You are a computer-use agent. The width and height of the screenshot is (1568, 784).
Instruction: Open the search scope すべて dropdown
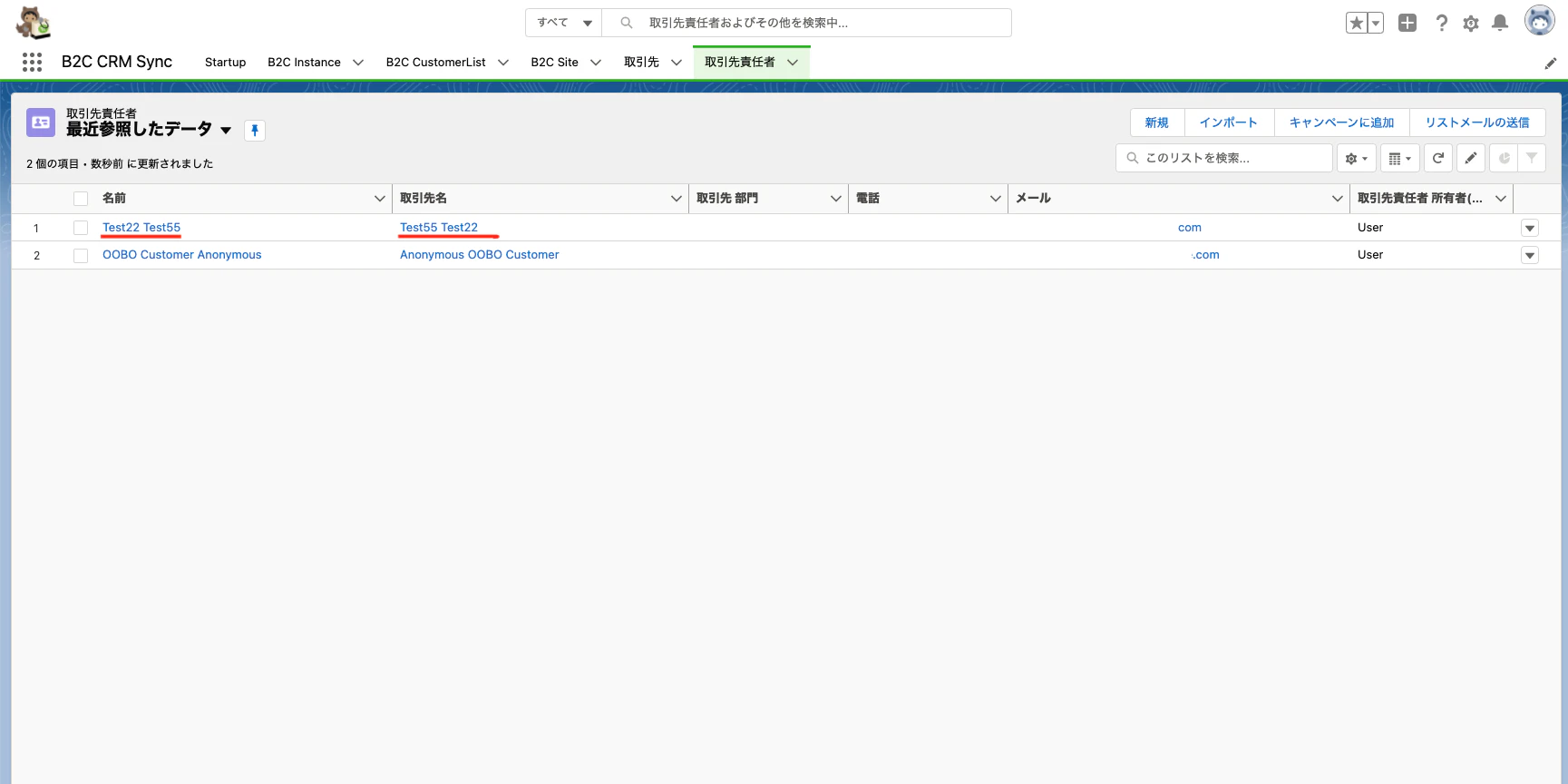click(x=563, y=23)
